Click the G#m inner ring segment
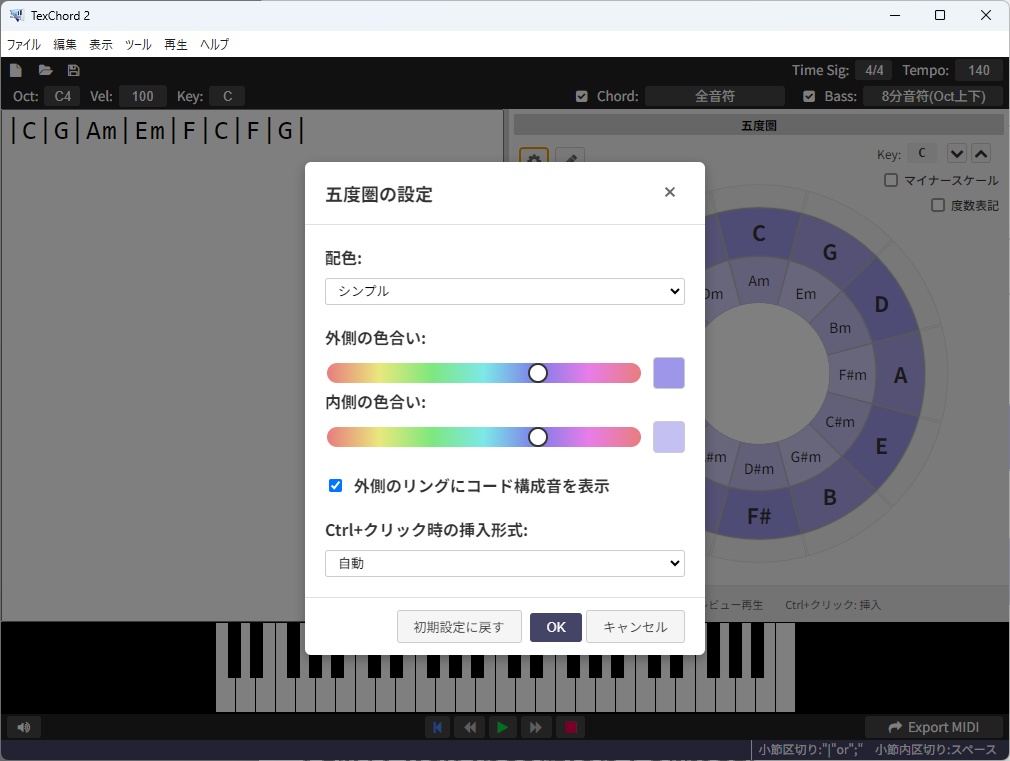This screenshot has height=761, width=1010. pyautogui.click(x=806, y=457)
